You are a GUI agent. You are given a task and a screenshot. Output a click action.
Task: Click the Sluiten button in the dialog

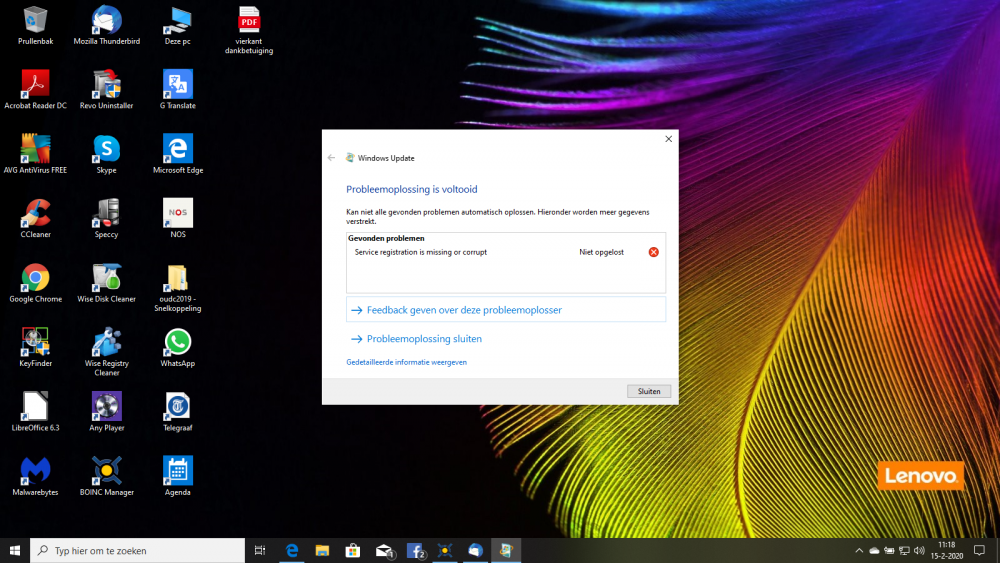pyautogui.click(x=649, y=391)
